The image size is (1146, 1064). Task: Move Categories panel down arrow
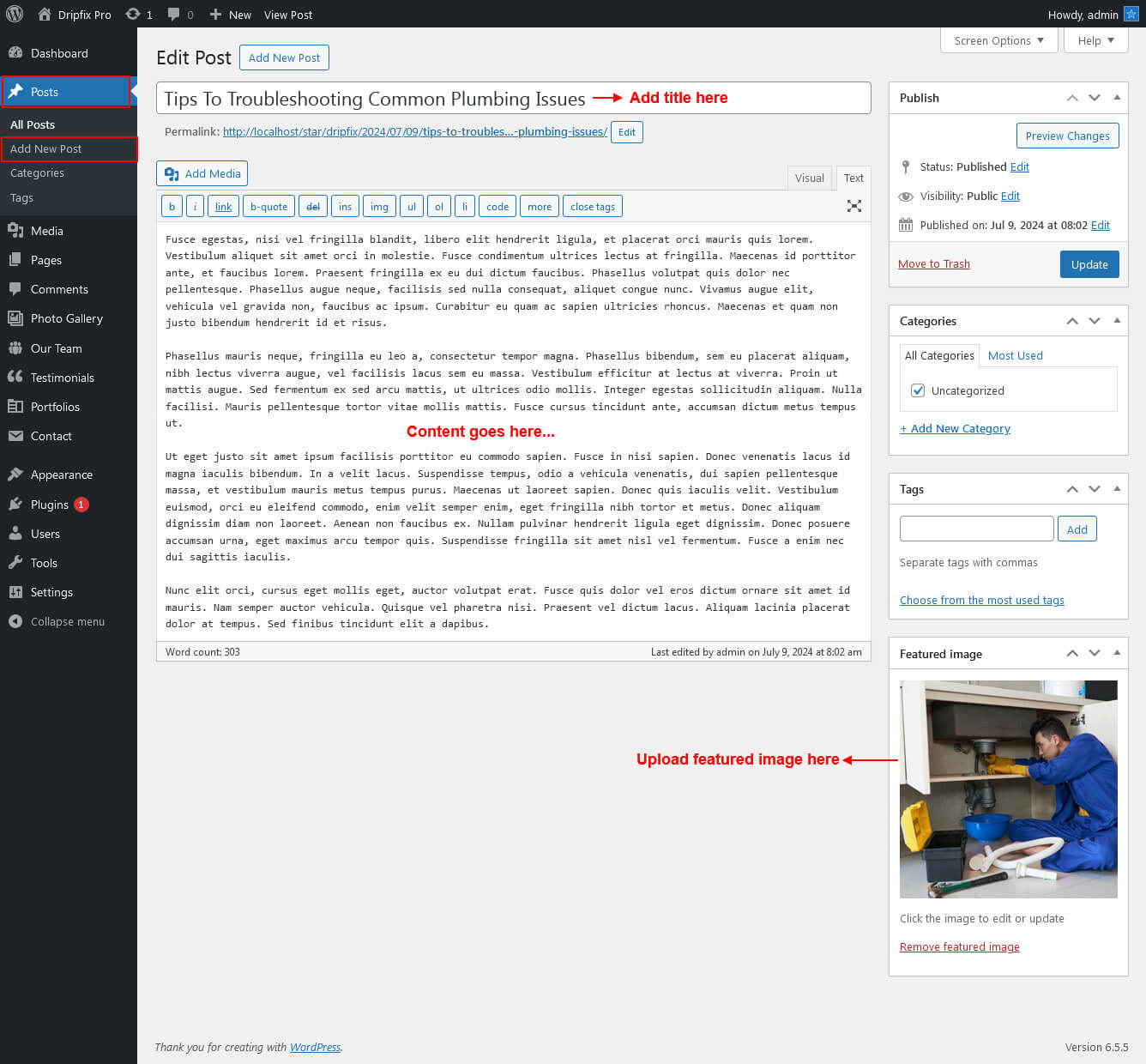point(1095,321)
